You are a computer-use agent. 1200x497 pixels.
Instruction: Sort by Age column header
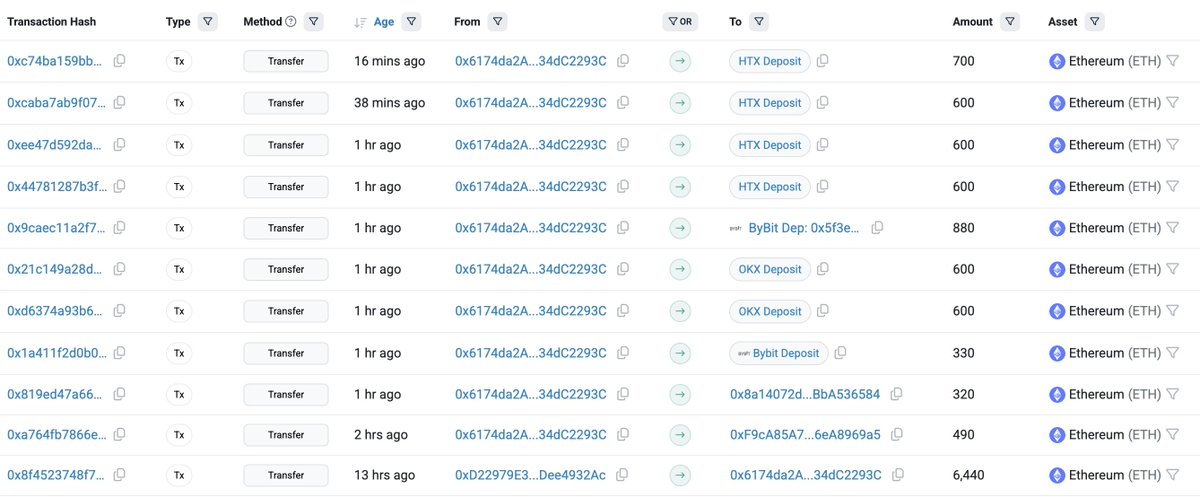(x=384, y=21)
